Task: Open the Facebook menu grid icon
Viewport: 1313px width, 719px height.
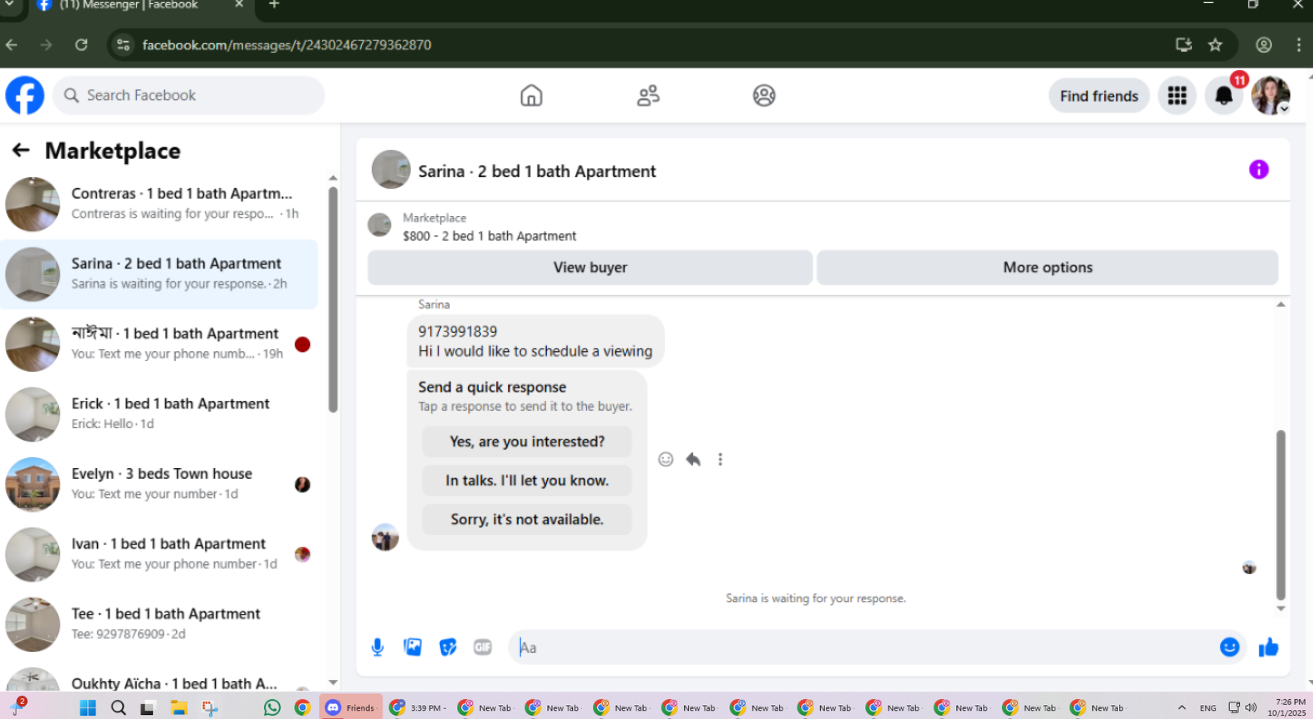Action: pyautogui.click(x=1177, y=96)
